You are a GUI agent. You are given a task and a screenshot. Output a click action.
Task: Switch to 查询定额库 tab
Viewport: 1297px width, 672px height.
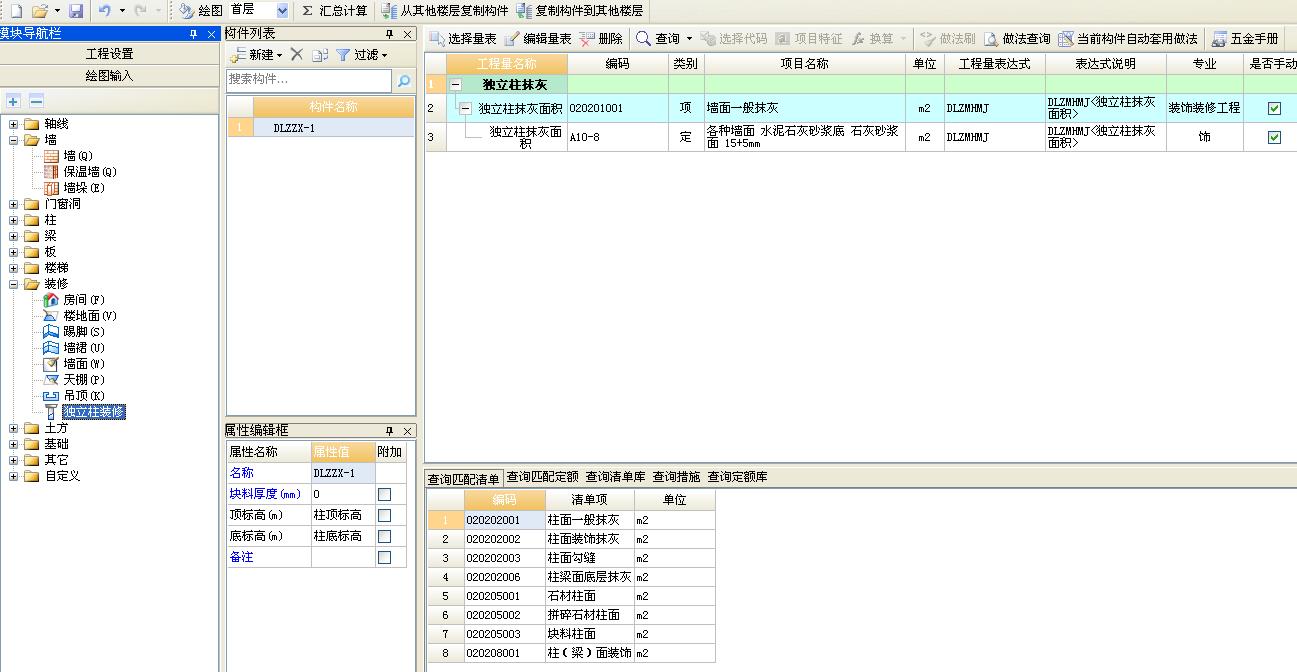[737, 477]
